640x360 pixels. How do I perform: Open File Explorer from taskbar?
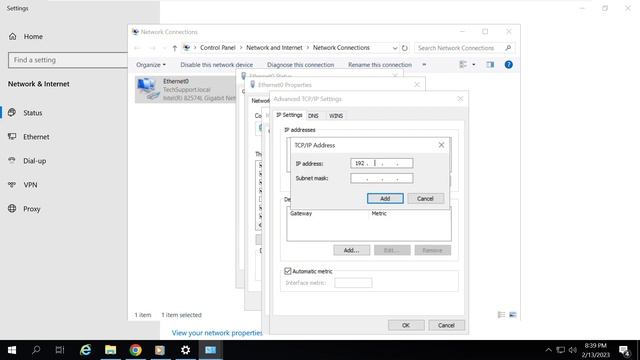coord(110,350)
